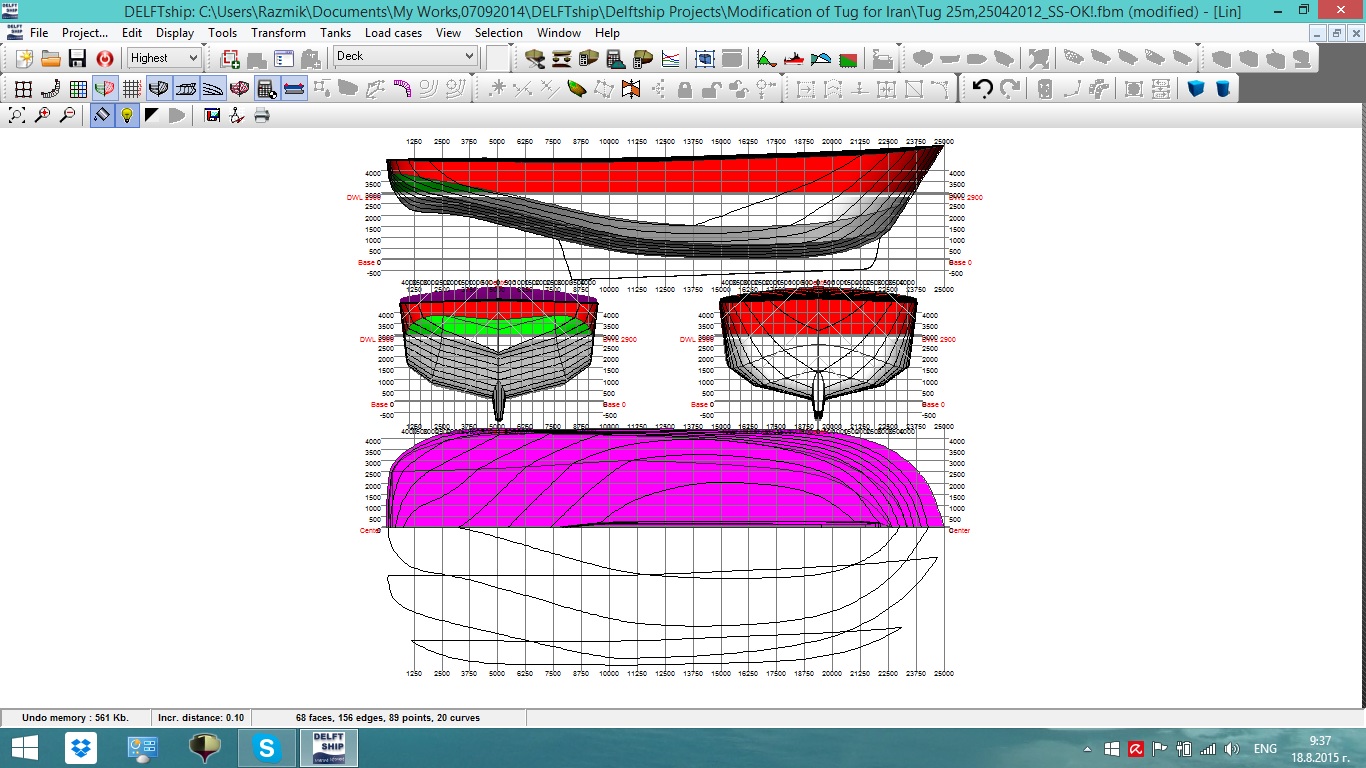The width and height of the screenshot is (1366, 768).
Task: Click the new document icon with star
Action: pyautogui.click(x=23, y=58)
